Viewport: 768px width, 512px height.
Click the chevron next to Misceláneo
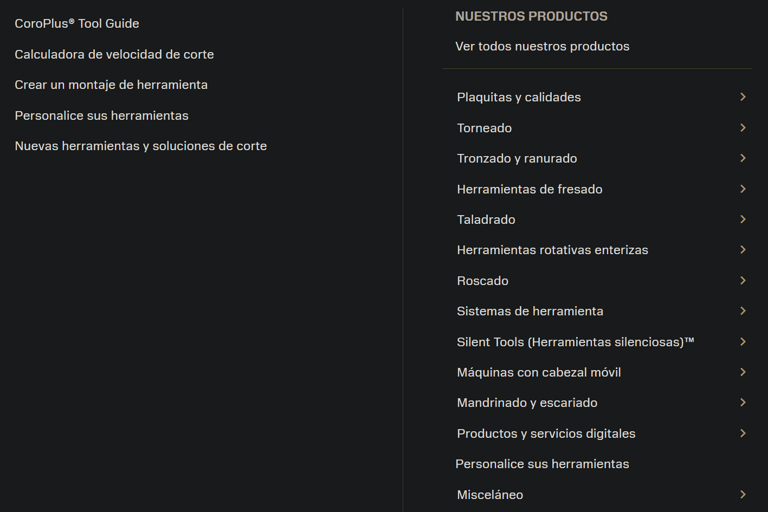743,495
